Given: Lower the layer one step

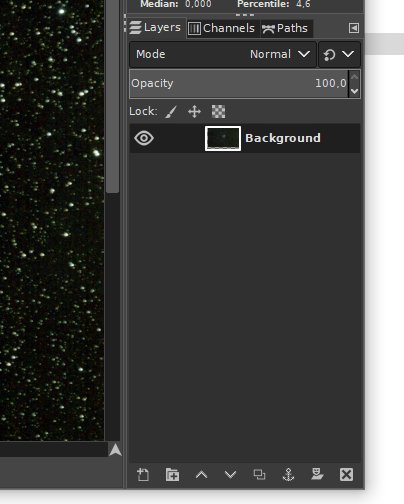Looking at the screenshot, I should tap(230, 474).
